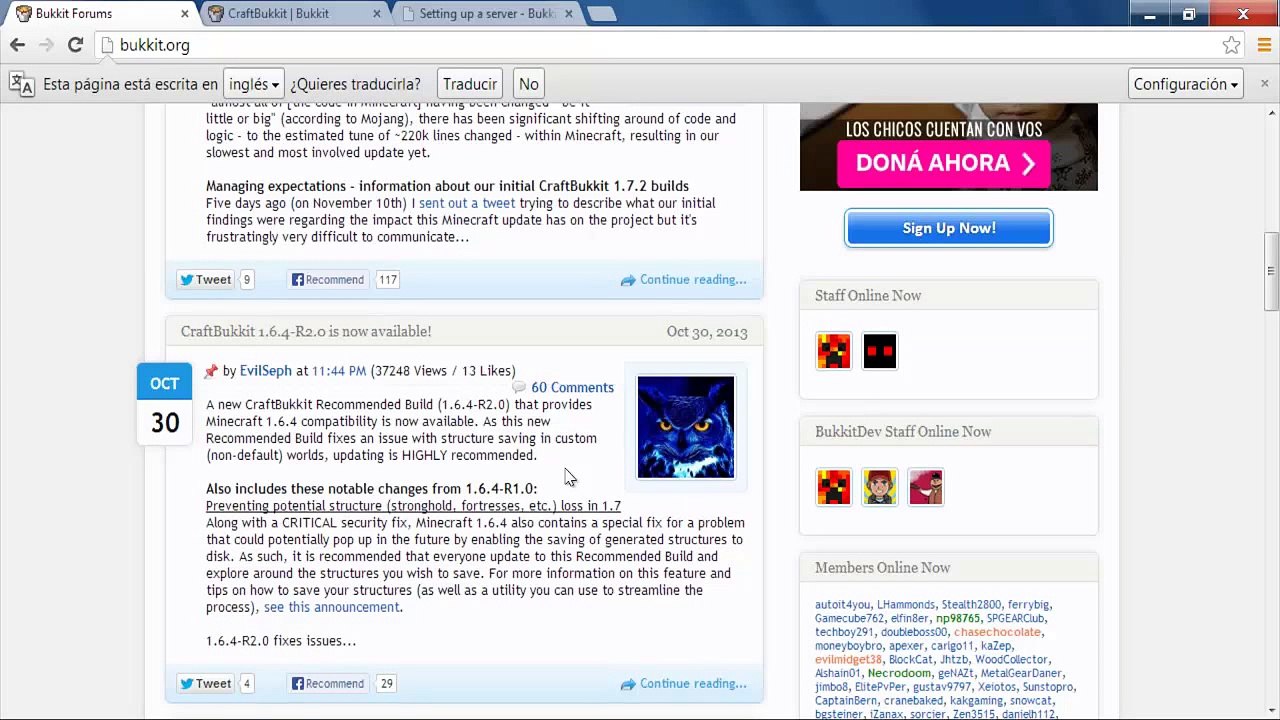The image size is (1280, 720).
Task: Click the 11:44 PM timestamp link
Action: click(x=339, y=371)
